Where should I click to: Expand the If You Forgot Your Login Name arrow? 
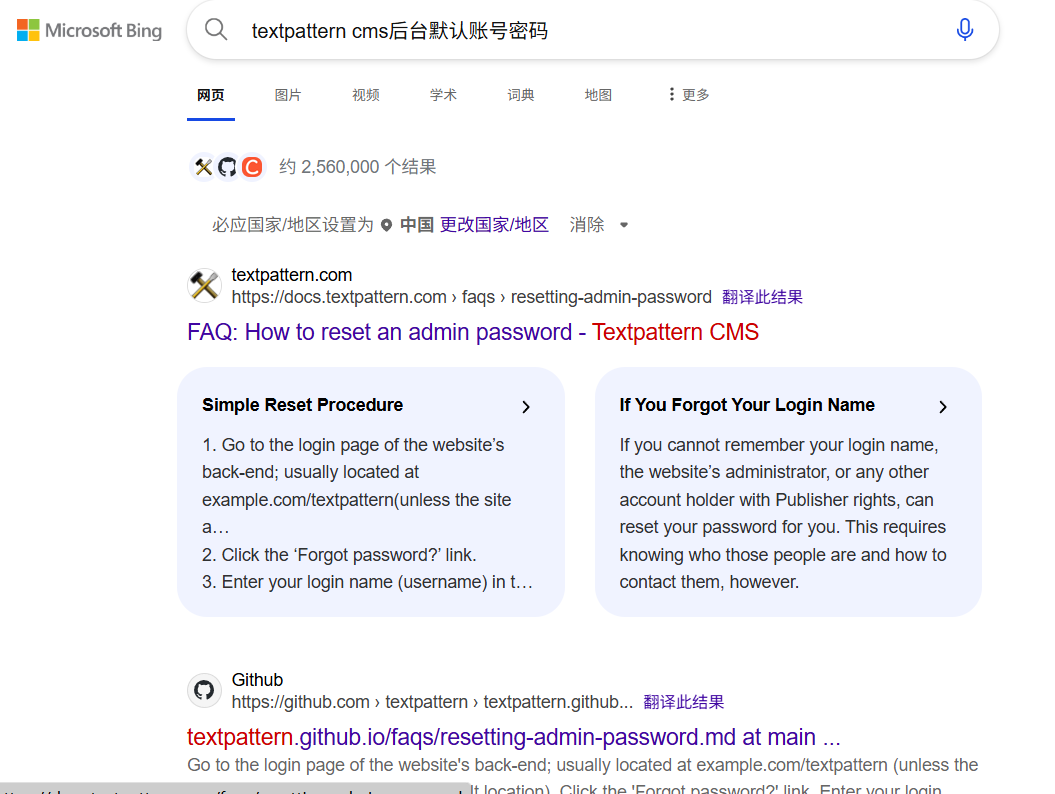[942, 407]
